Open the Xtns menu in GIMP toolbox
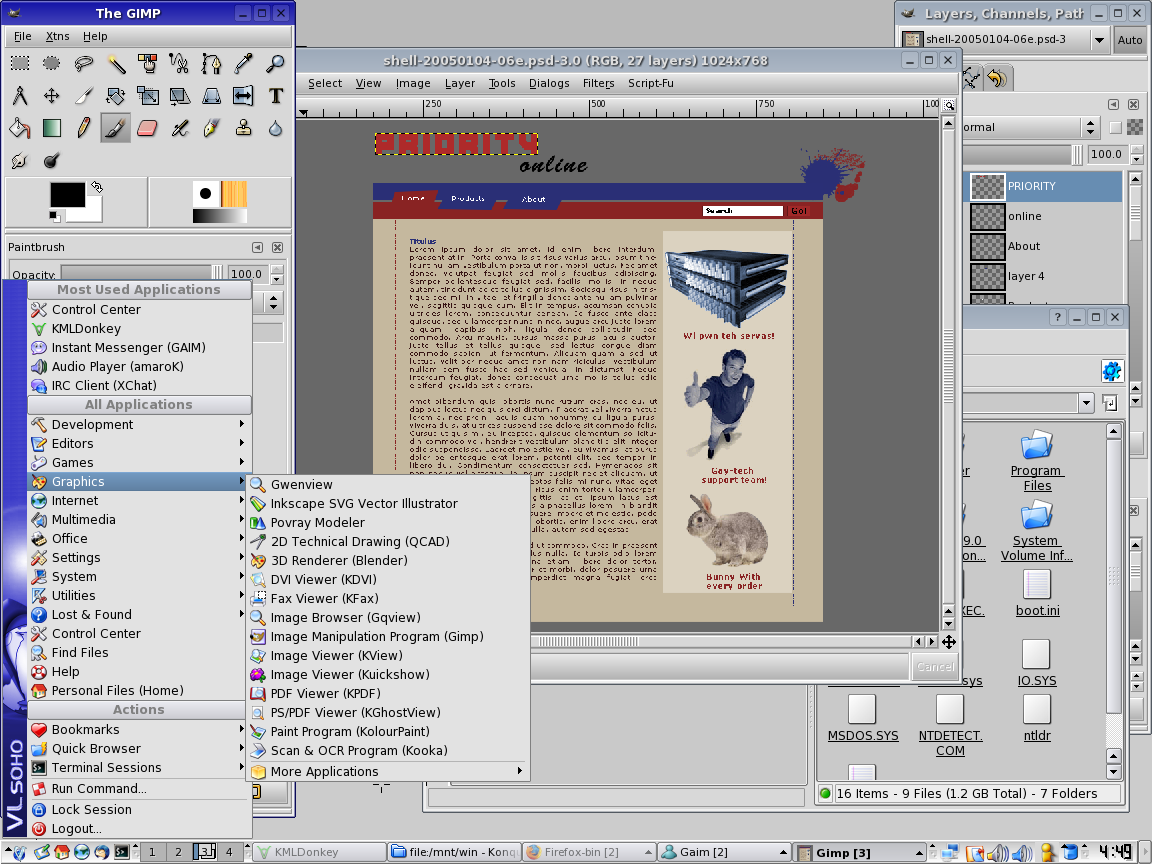This screenshot has width=1152, height=864. click(x=57, y=36)
